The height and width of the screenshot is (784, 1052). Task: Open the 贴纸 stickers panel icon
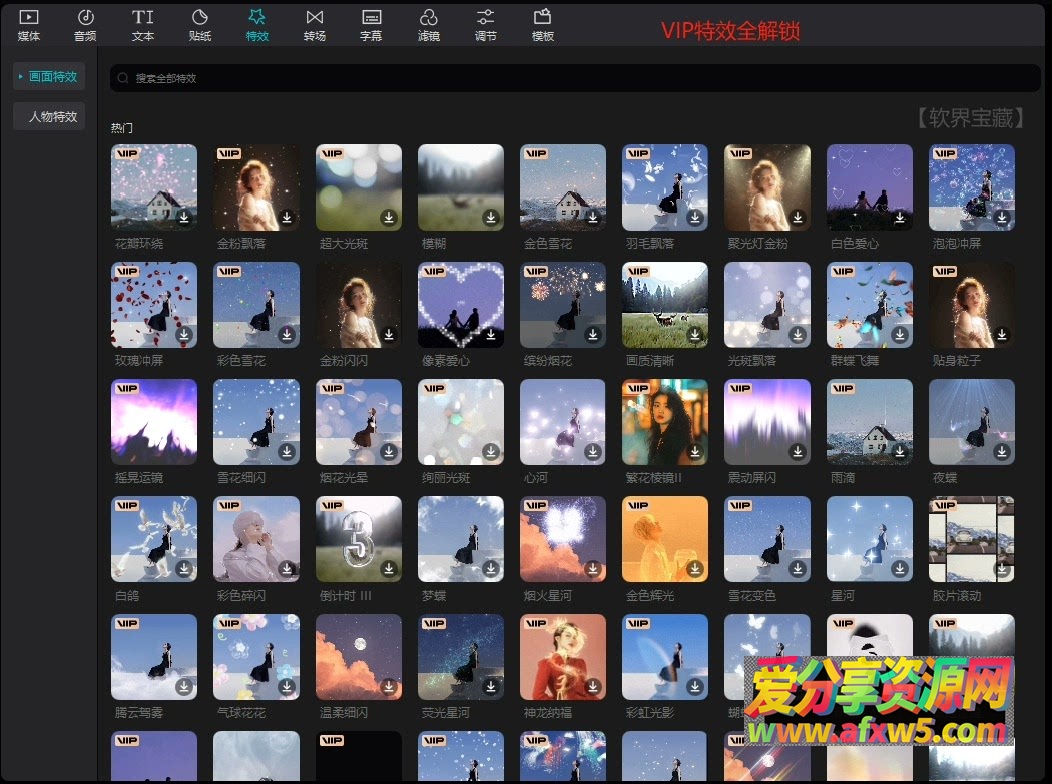coord(200,18)
